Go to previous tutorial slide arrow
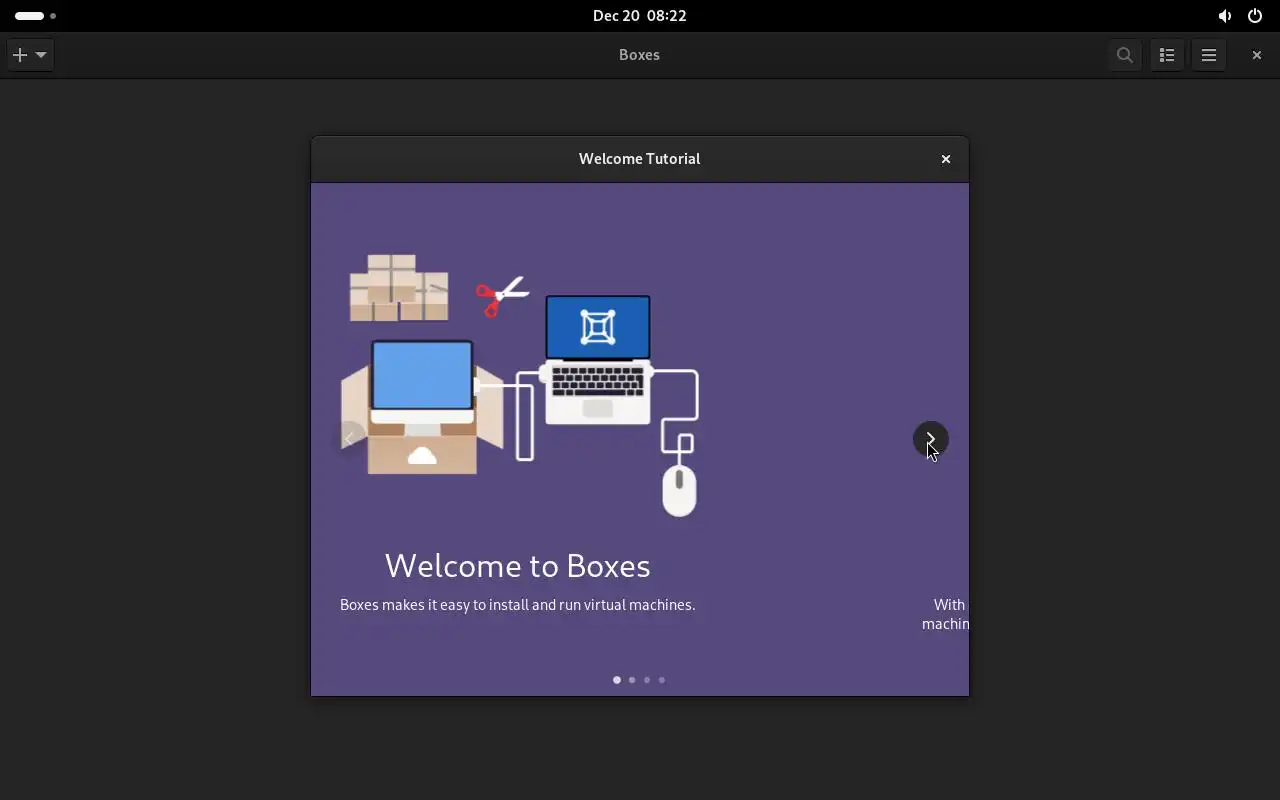The image size is (1280, 800). (349, 439)
